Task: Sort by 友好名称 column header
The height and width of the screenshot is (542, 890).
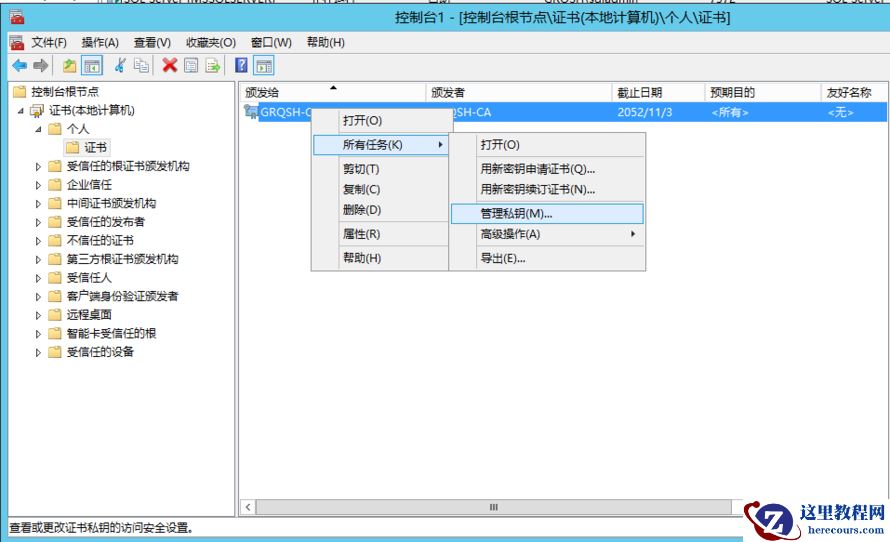Action: (x=854, y=93)
